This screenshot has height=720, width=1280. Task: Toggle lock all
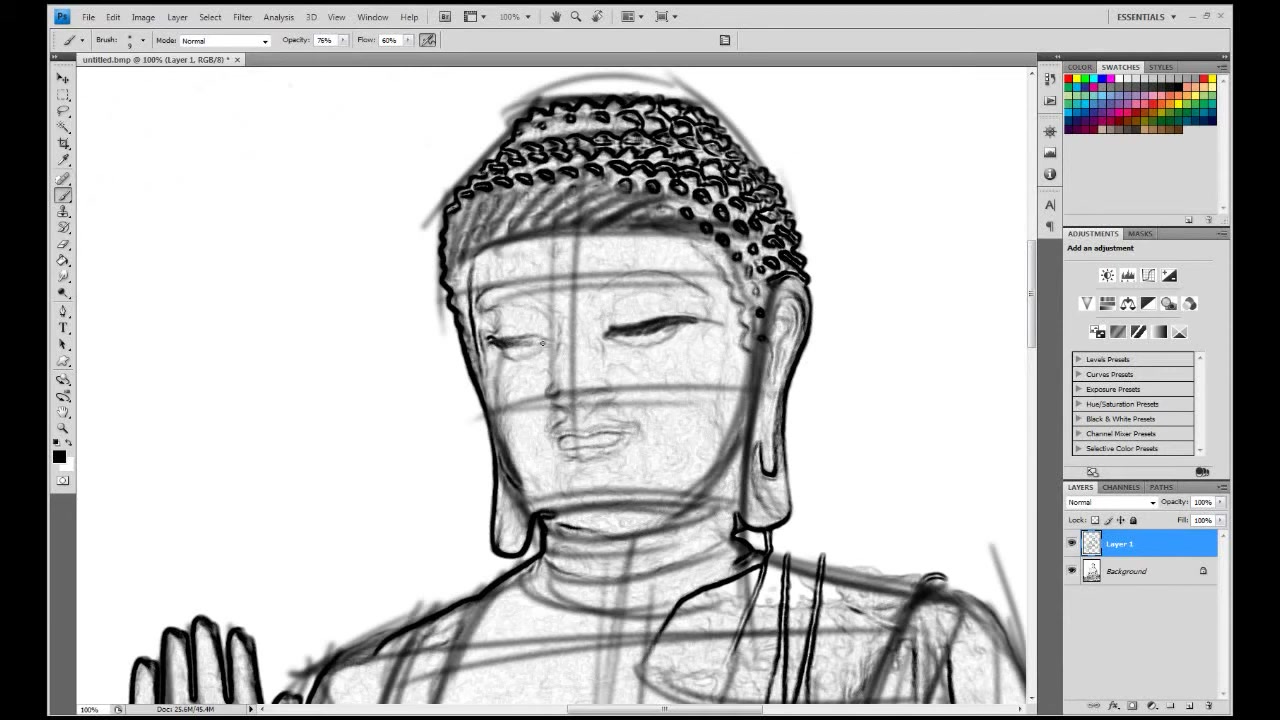pos(1133,520)
